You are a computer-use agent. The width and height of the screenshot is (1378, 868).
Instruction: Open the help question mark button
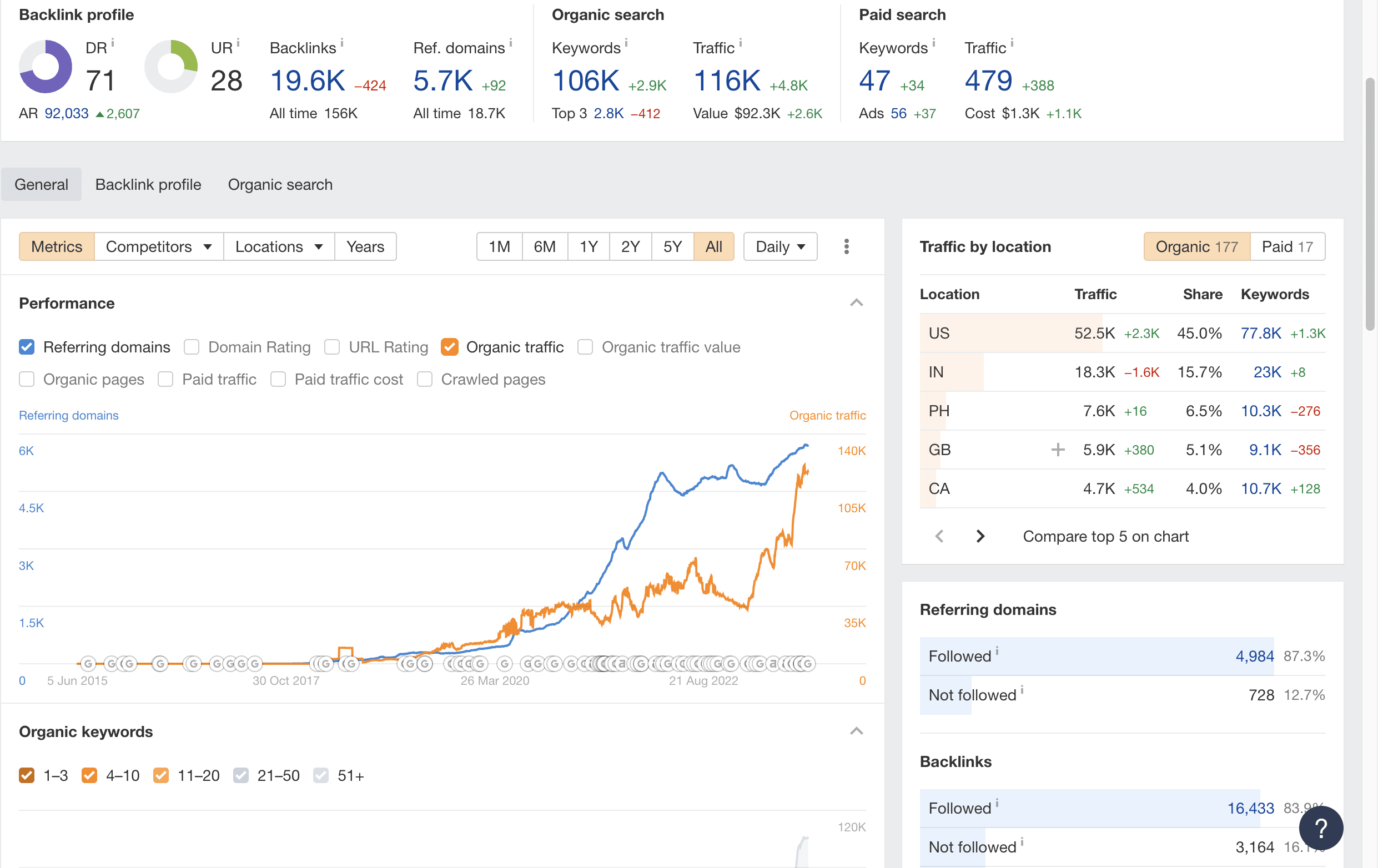(1320, 828)
